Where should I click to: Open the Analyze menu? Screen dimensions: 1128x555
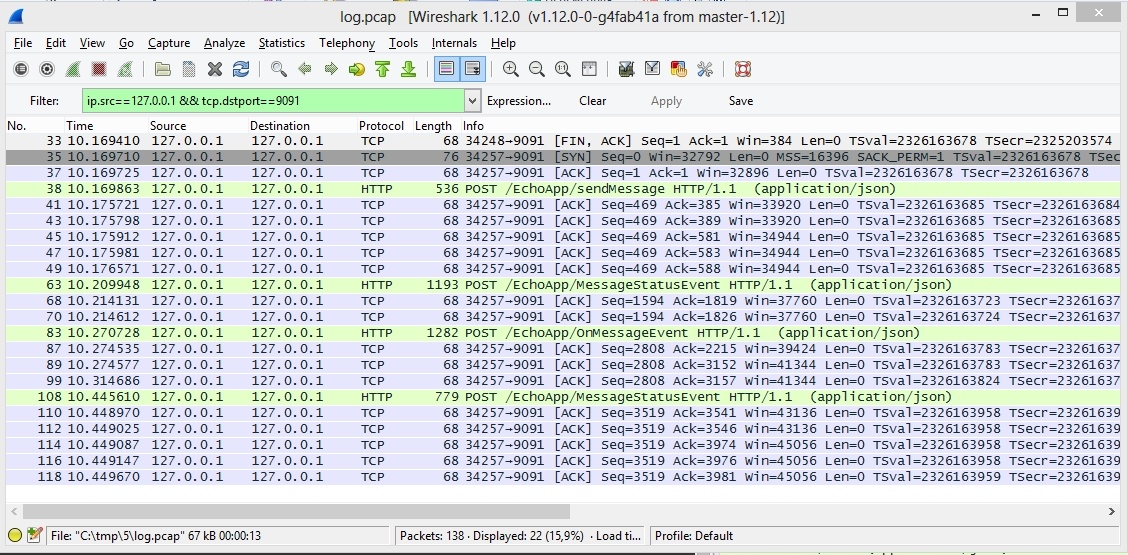(224, 43)
